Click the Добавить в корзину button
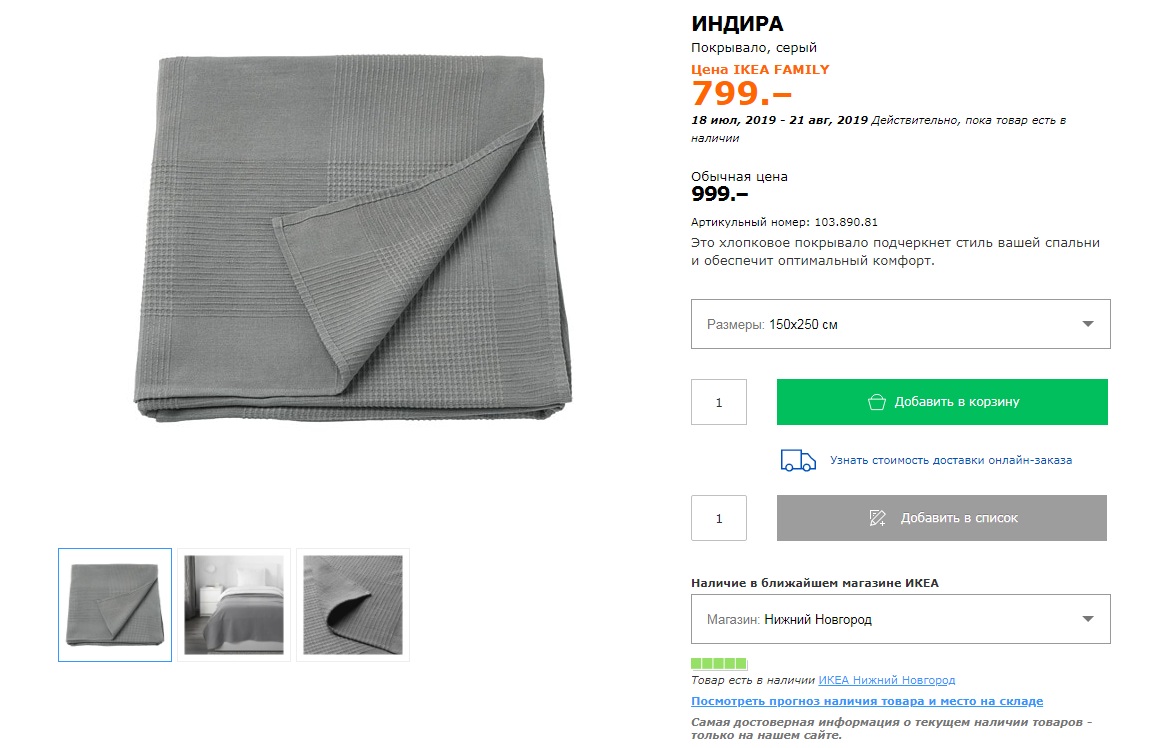This screenshot has width=1157, height=748. tap(942, 402)
